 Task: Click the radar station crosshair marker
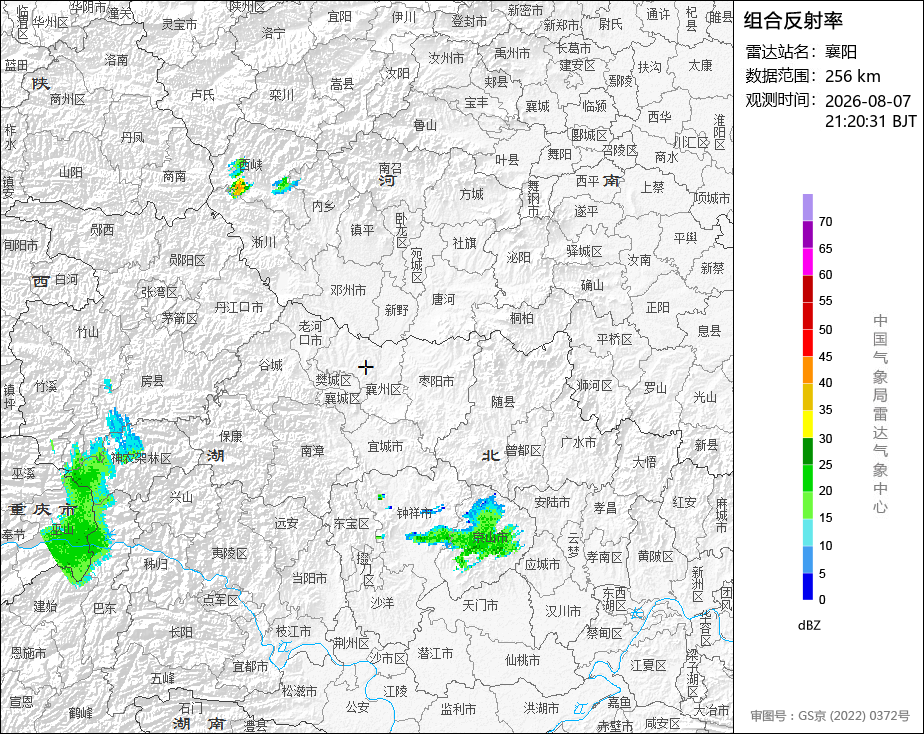[x=366, y=368]
